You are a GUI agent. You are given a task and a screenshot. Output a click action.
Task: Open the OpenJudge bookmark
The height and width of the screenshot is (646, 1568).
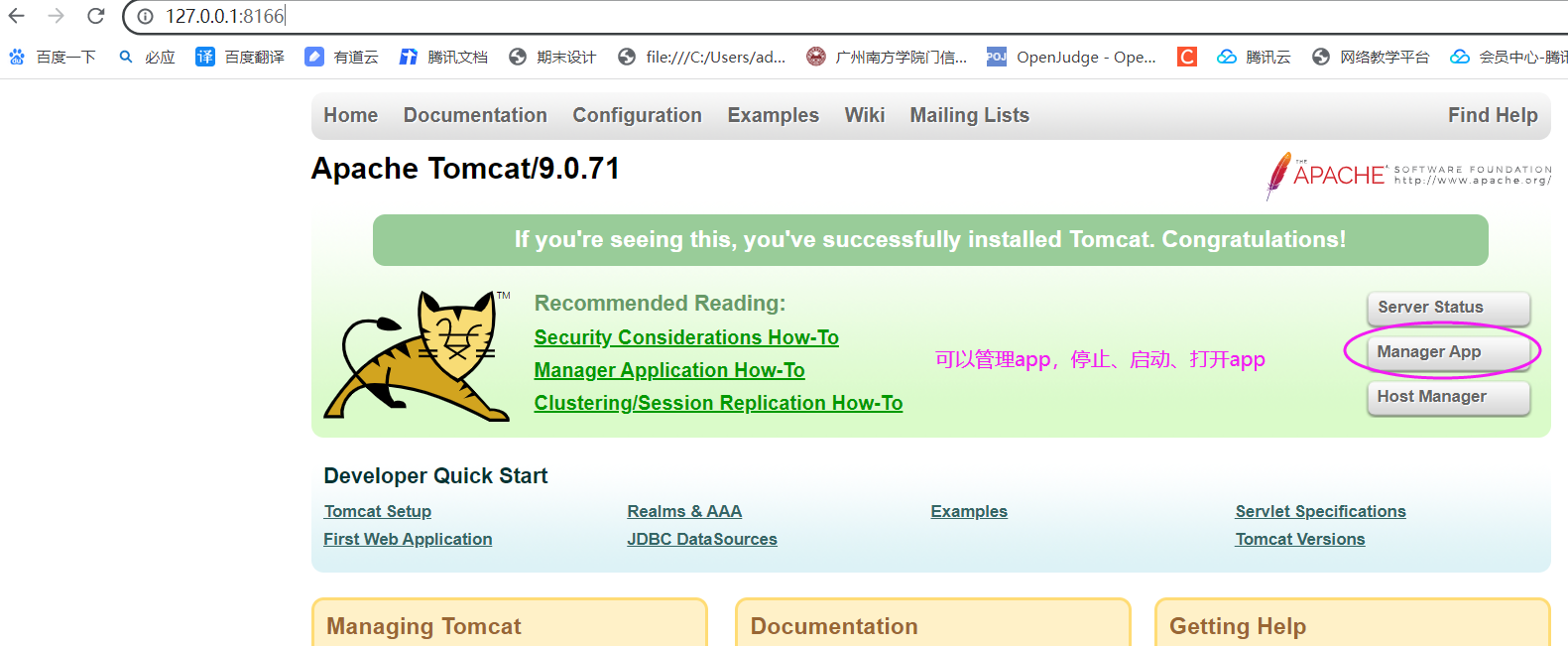pyautogui.click(x=1071, y=57)
